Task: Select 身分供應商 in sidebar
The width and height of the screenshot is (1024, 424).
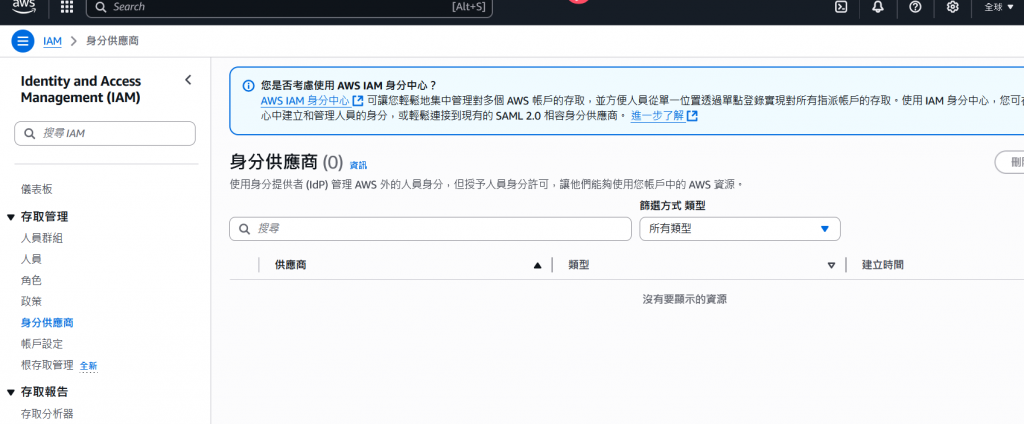Action: tap(47, 323)
